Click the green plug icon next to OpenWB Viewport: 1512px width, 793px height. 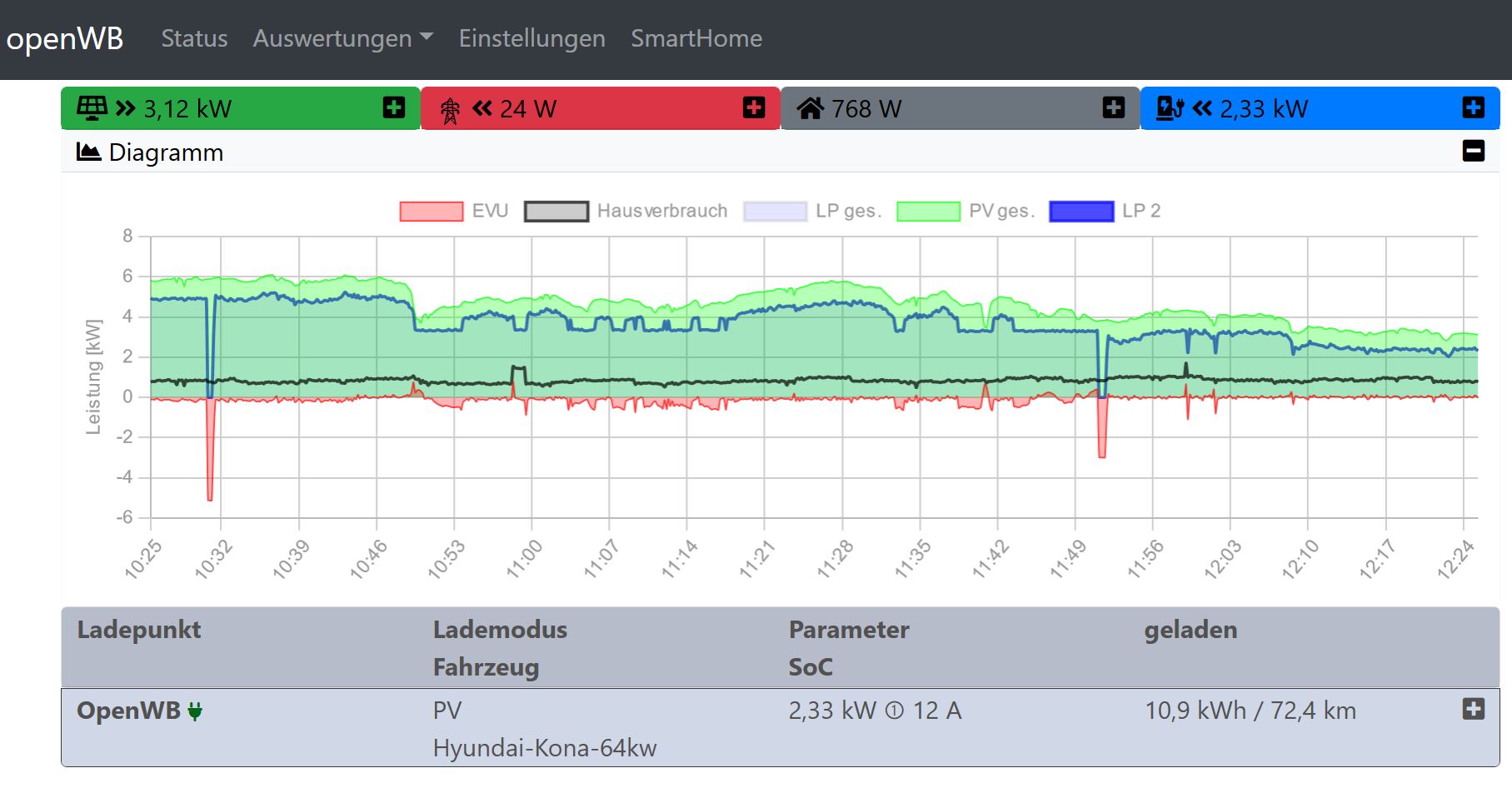pyautogui.click(x=195, y=711)
